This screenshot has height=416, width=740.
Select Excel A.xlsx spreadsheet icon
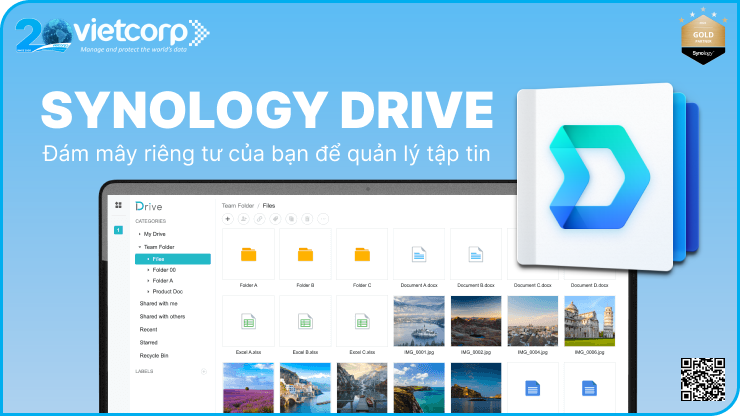(248, 322)
